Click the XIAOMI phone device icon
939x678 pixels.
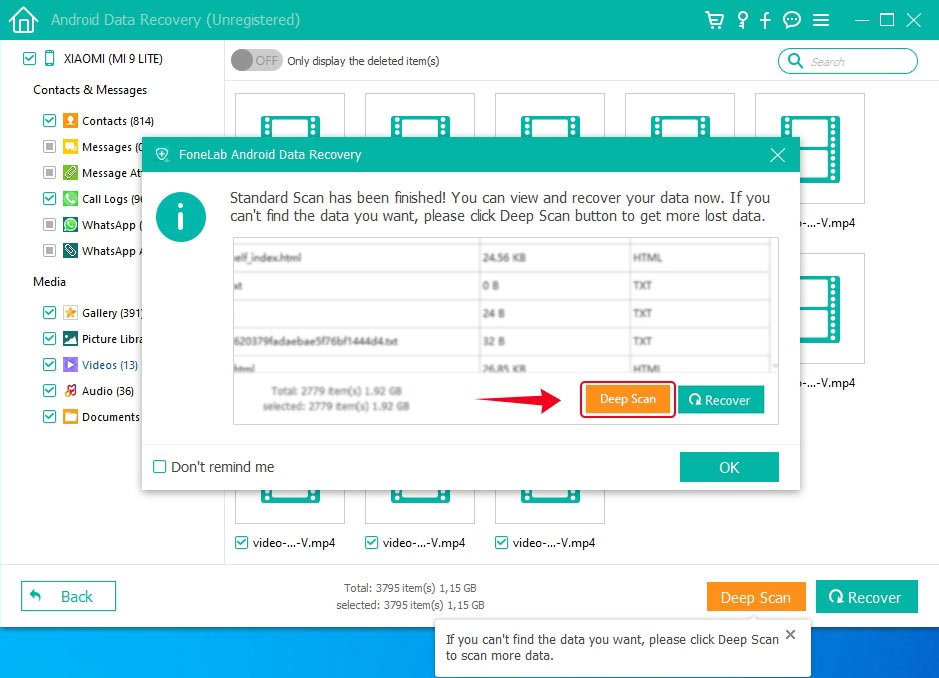point(50,58)
